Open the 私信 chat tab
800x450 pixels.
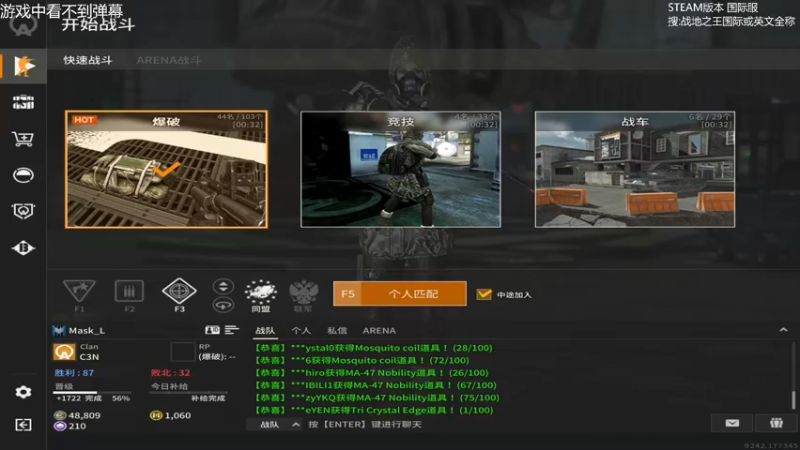[337, 331]
